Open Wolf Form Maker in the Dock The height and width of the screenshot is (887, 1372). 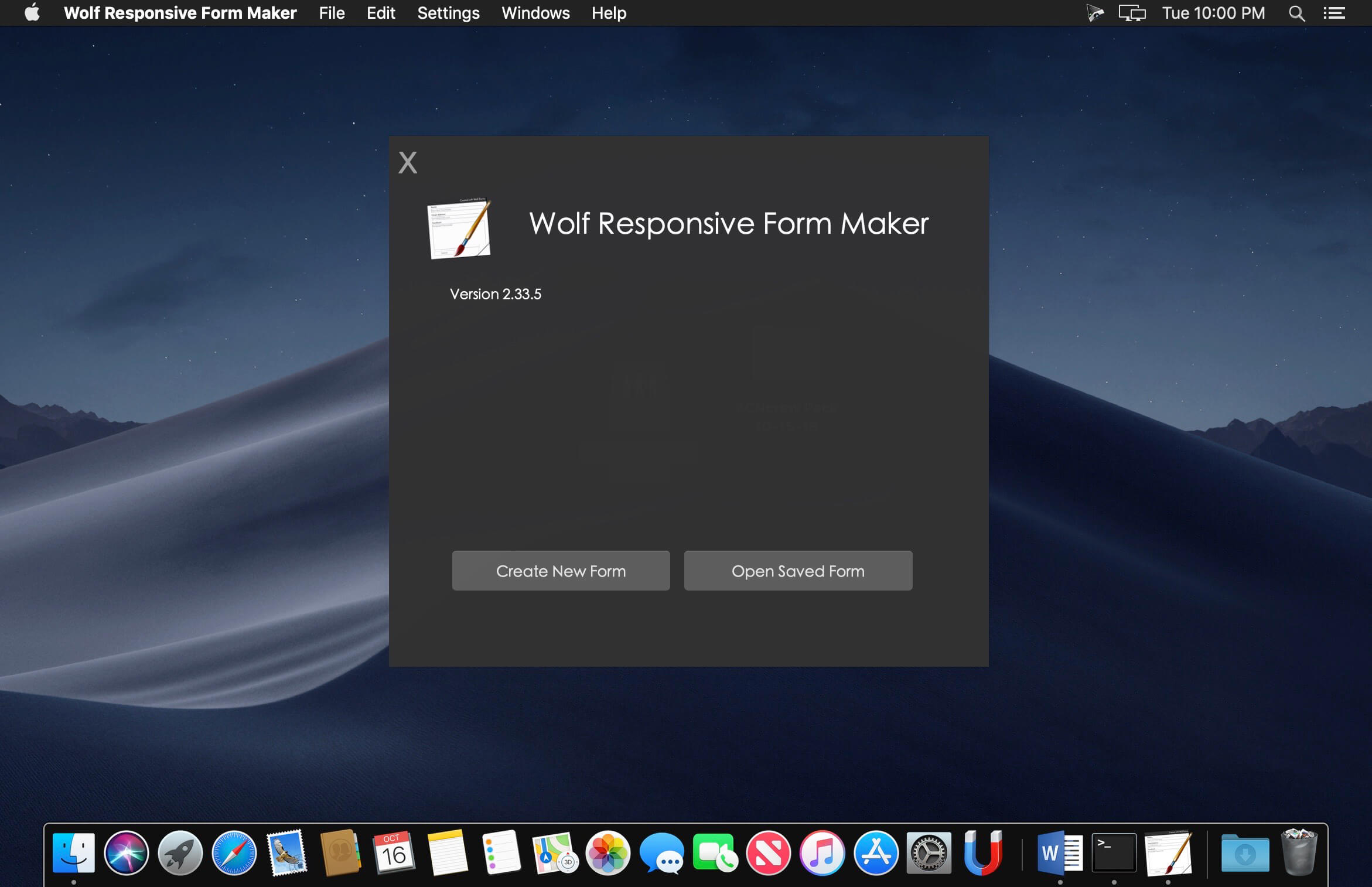coord(1168,853)
